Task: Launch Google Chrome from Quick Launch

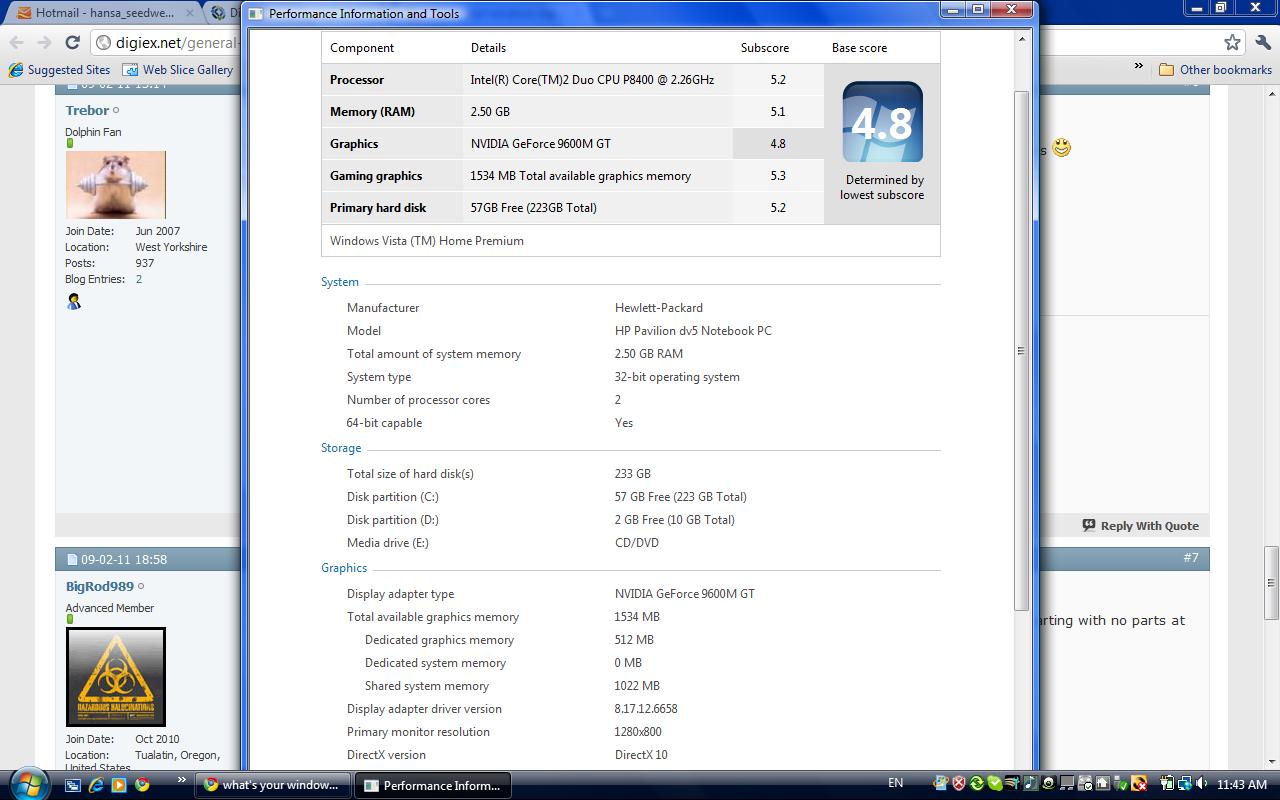Action: point(142,785)
